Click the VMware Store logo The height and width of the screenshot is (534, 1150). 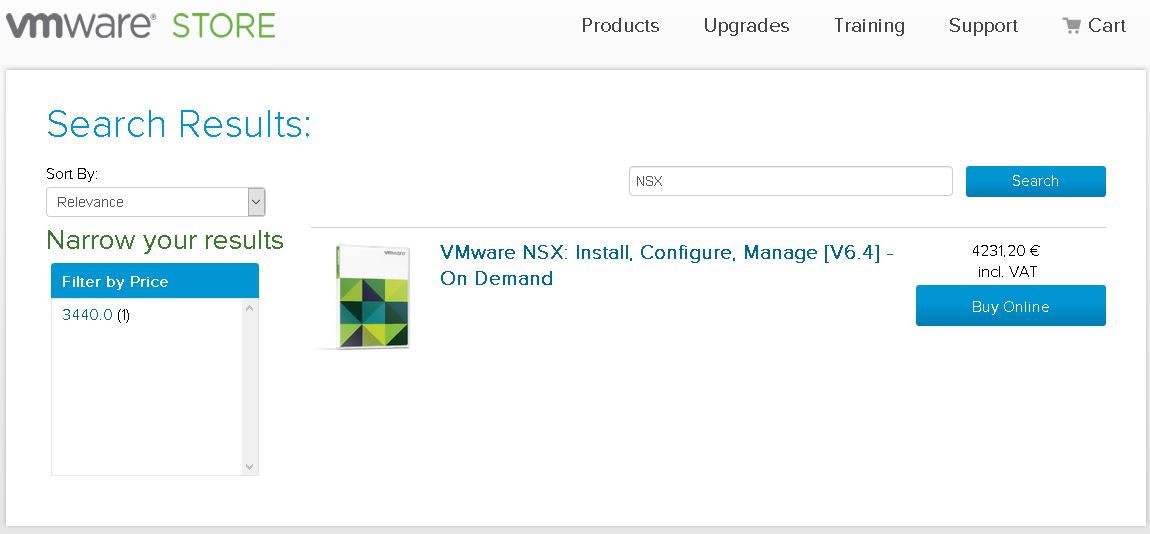click(140, 25)
